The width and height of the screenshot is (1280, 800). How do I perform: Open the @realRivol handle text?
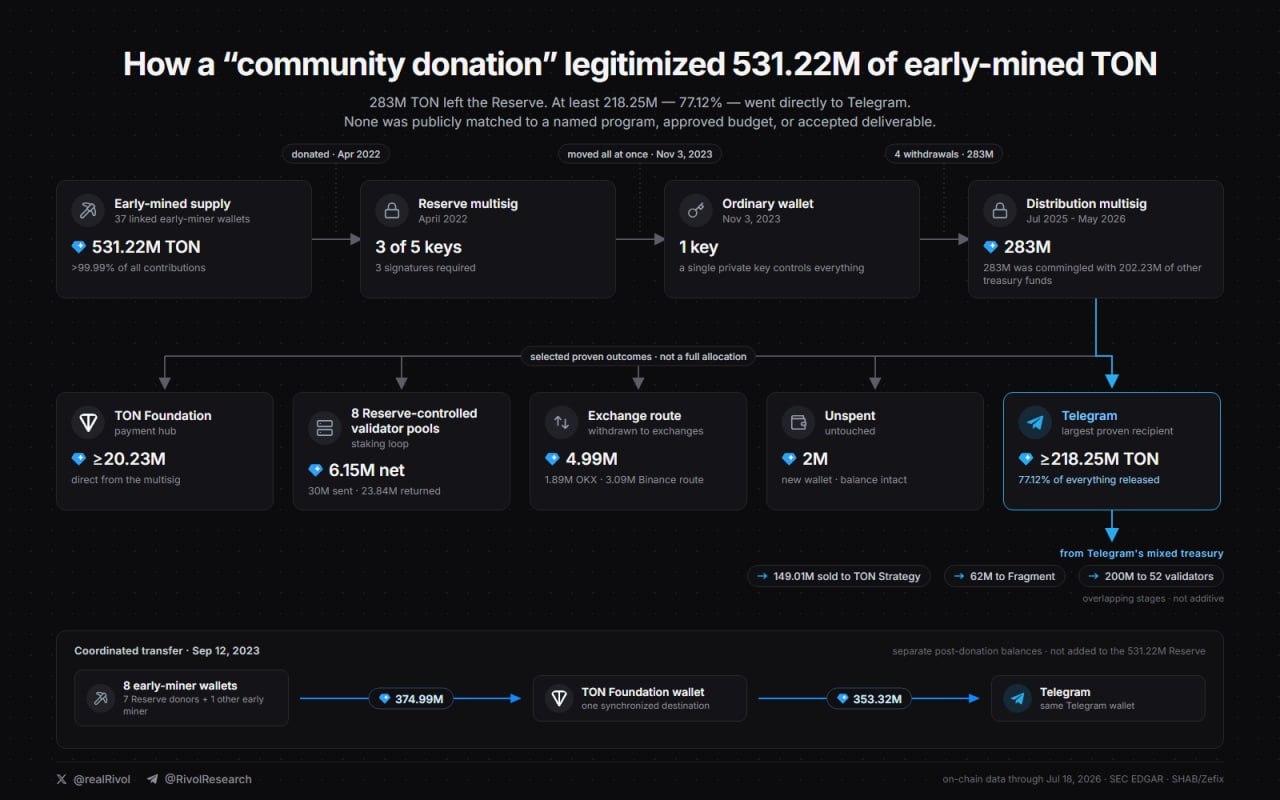pyautogui.click(x=100, y=779)
